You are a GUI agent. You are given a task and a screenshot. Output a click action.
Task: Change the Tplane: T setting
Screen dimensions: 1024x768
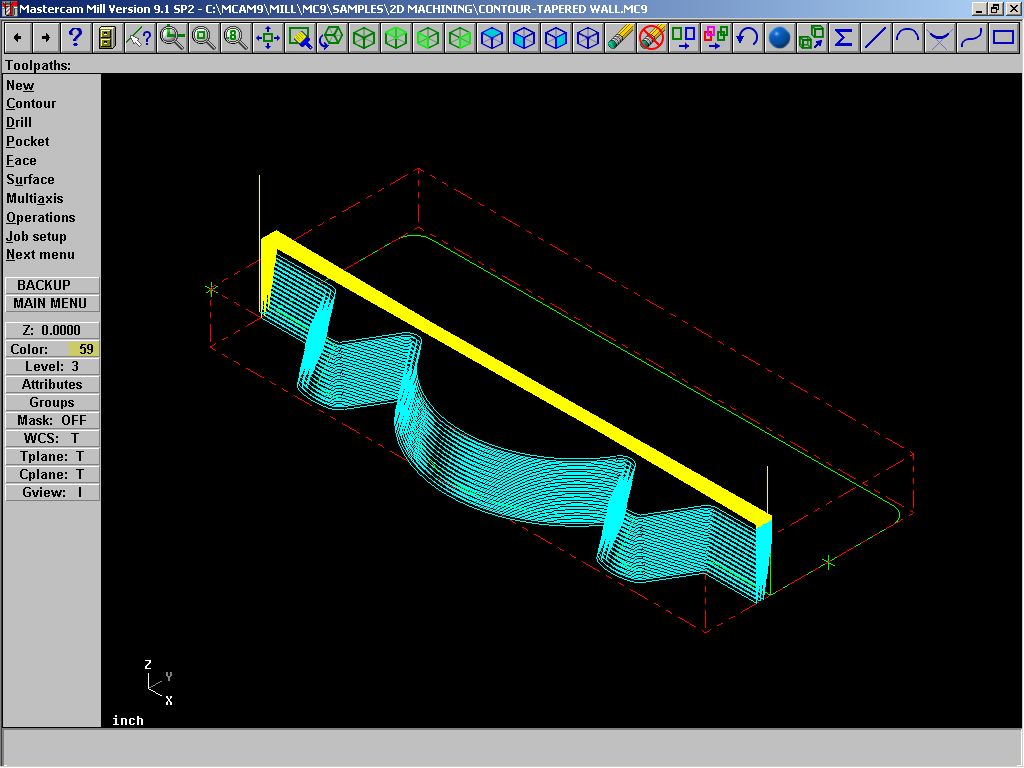[52, 456]
